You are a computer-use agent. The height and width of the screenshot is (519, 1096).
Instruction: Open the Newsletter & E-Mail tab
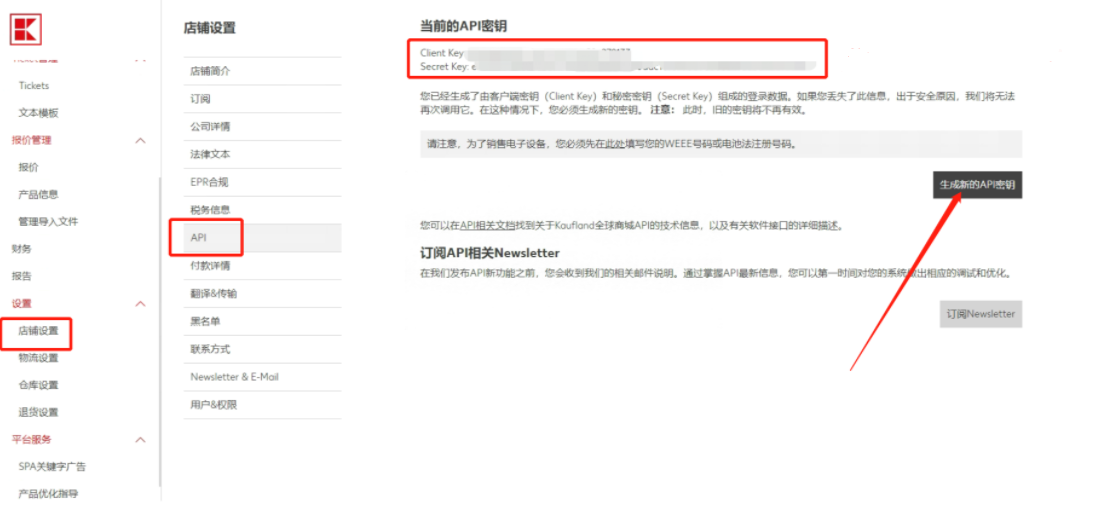[234, 377]
